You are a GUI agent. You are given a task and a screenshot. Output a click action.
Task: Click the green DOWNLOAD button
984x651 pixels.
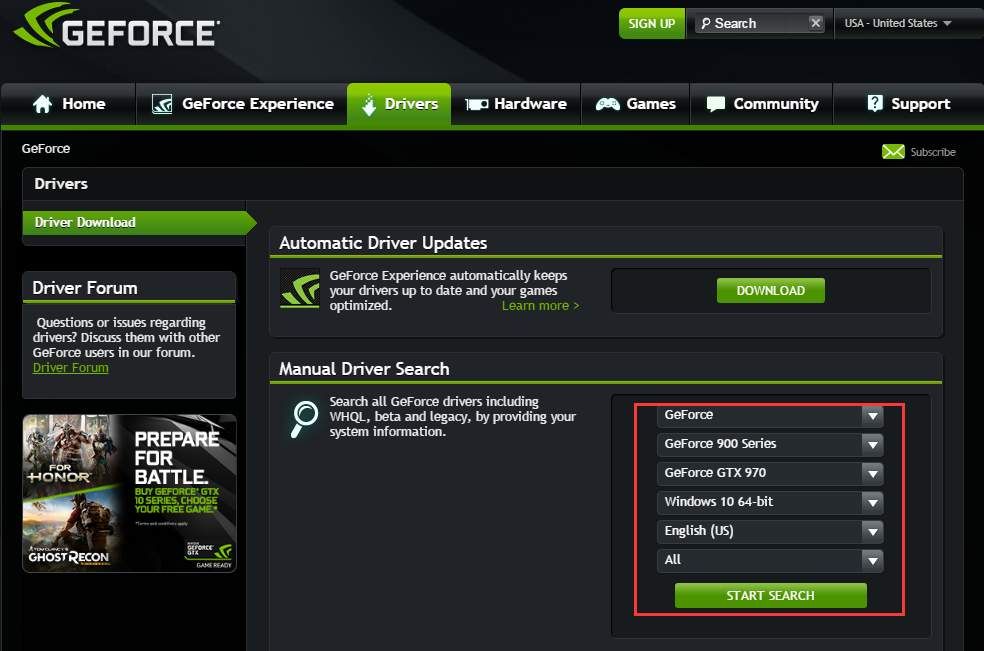[x=770, y=290]
